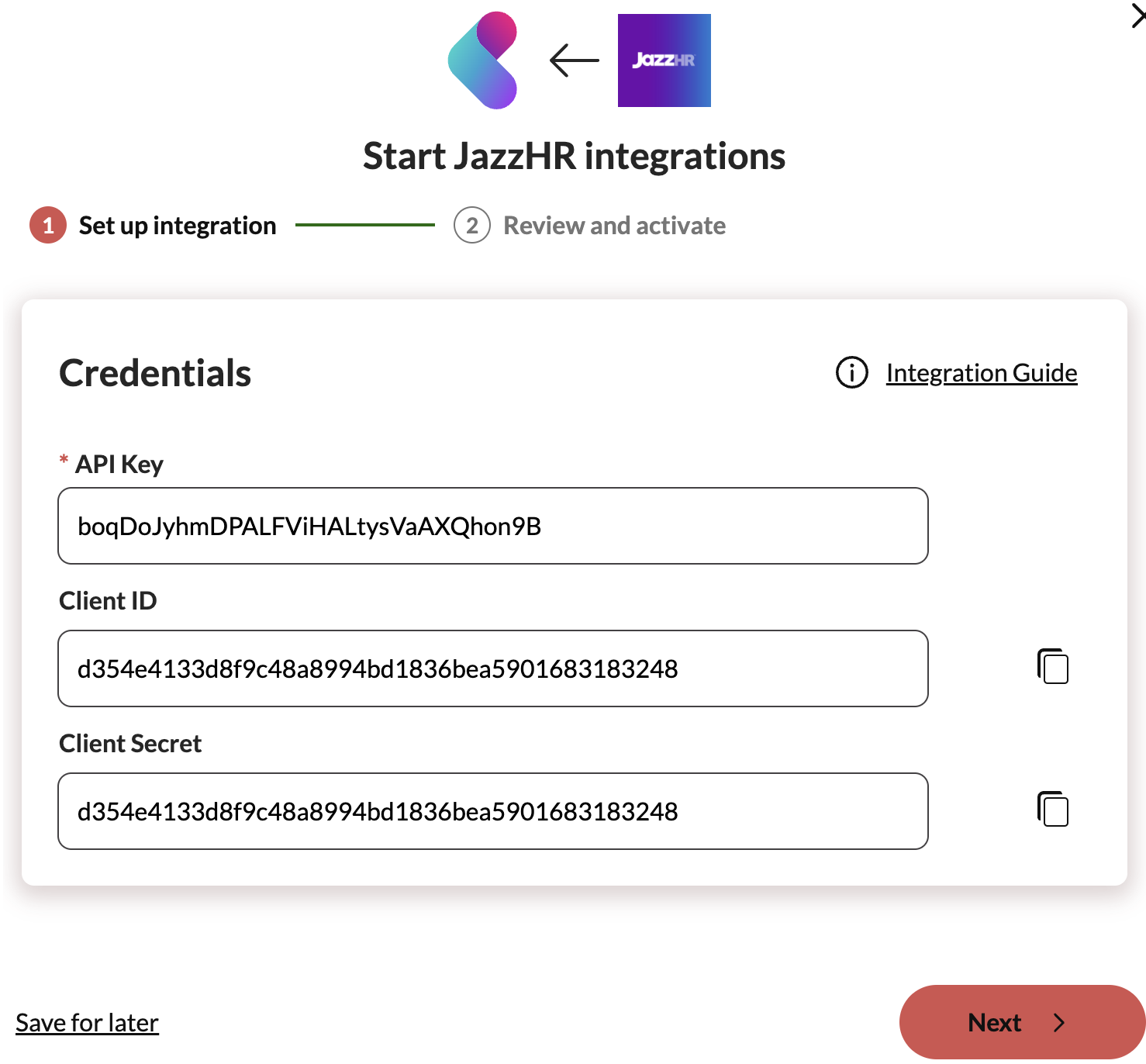This screenshot has width=1146, height=1064.
Task: Click the chevron arrow inside the Next button
Action: [x=1060, y=1022]
